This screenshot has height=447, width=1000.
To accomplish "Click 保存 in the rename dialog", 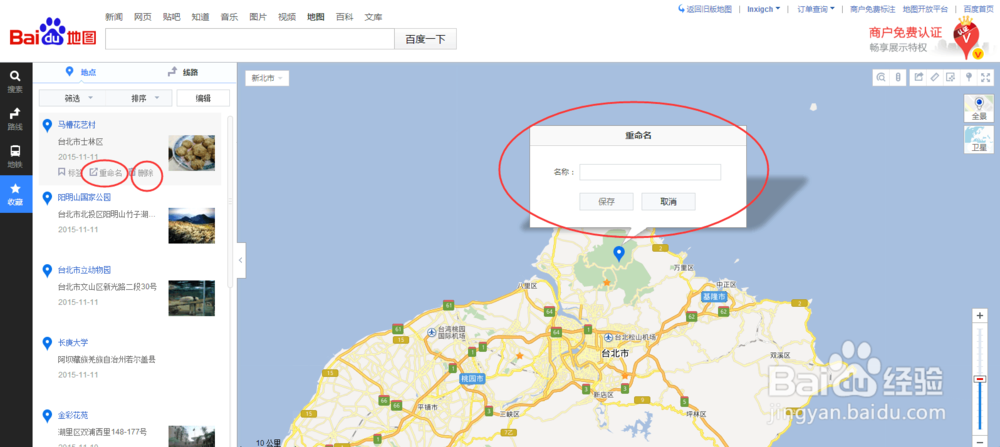I will click(x=607, y=202).
